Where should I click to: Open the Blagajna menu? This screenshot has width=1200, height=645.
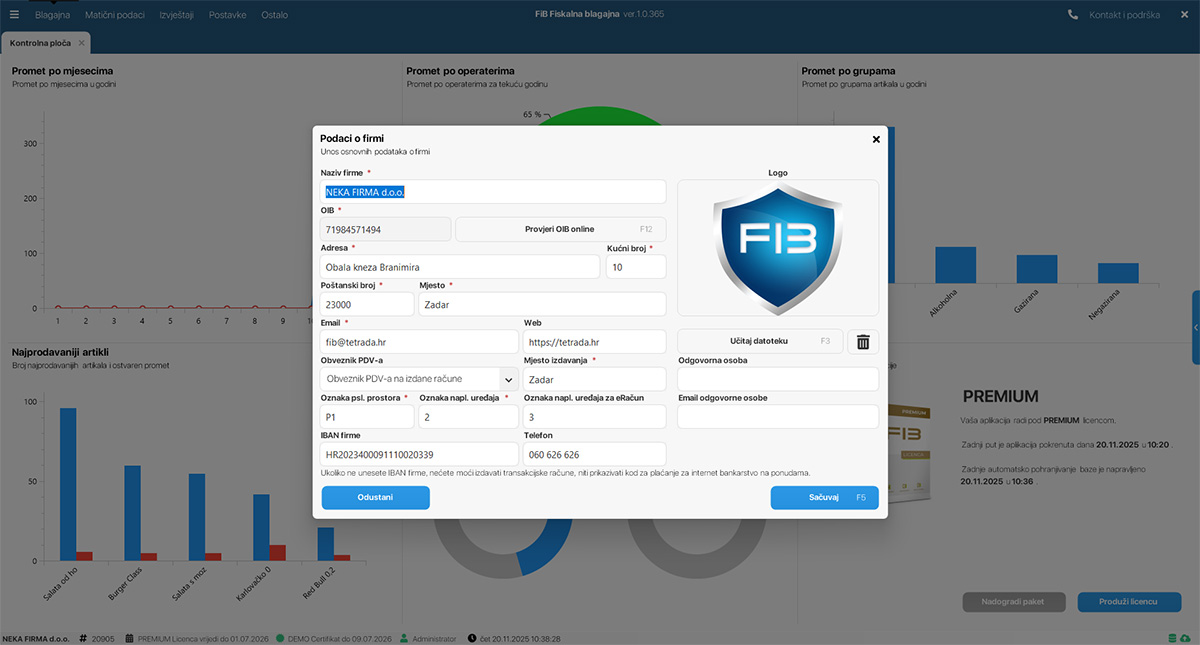(x=52, y=15)
